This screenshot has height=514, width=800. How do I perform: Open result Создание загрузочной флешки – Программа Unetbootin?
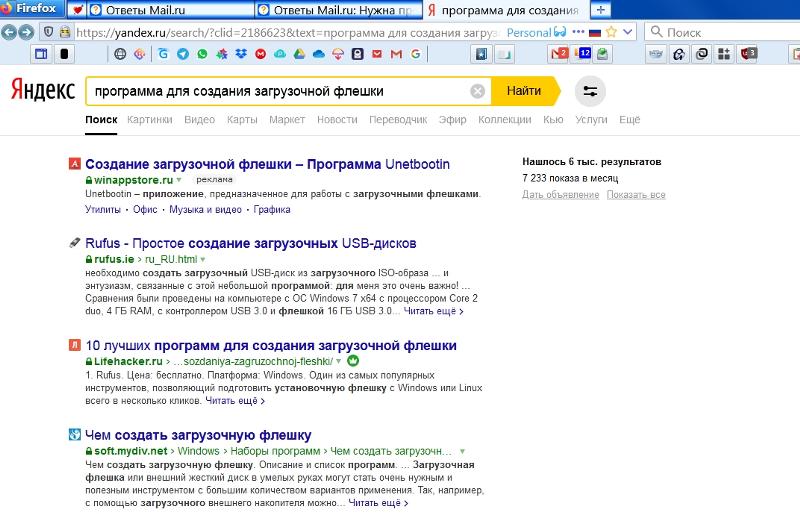(x=267, y=164)
